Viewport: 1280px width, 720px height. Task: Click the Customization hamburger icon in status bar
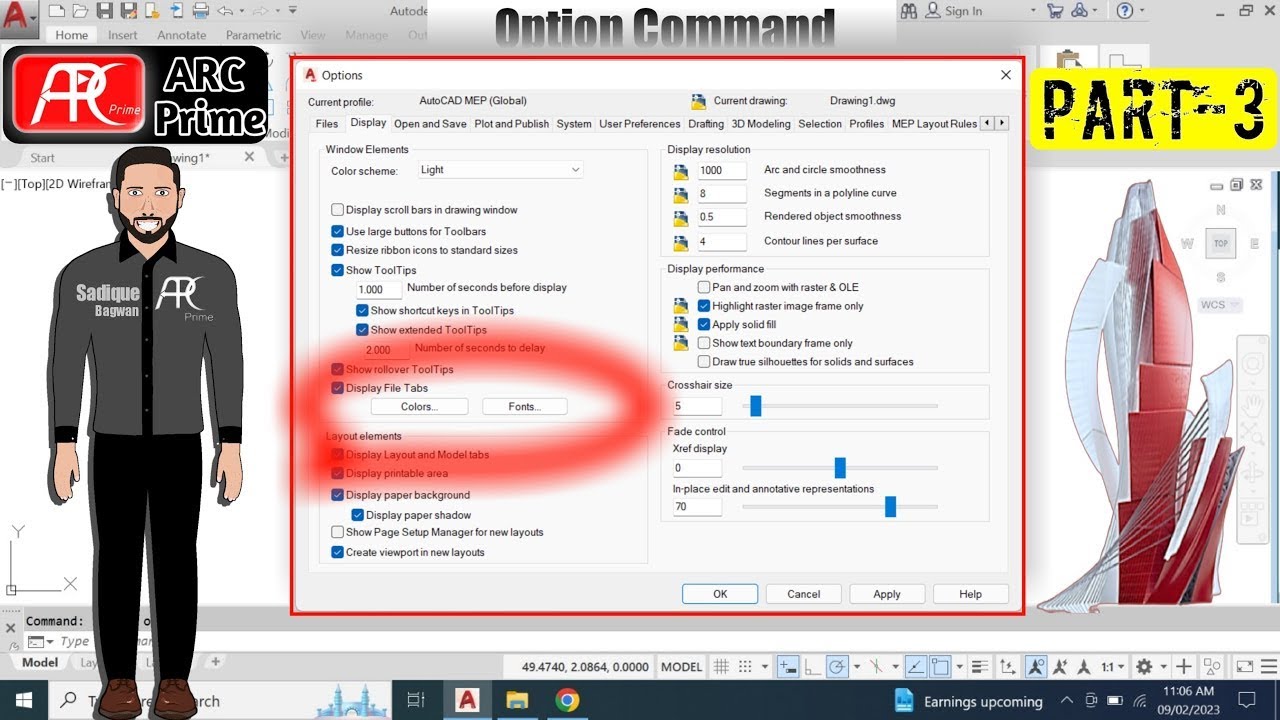(1269, 667)
